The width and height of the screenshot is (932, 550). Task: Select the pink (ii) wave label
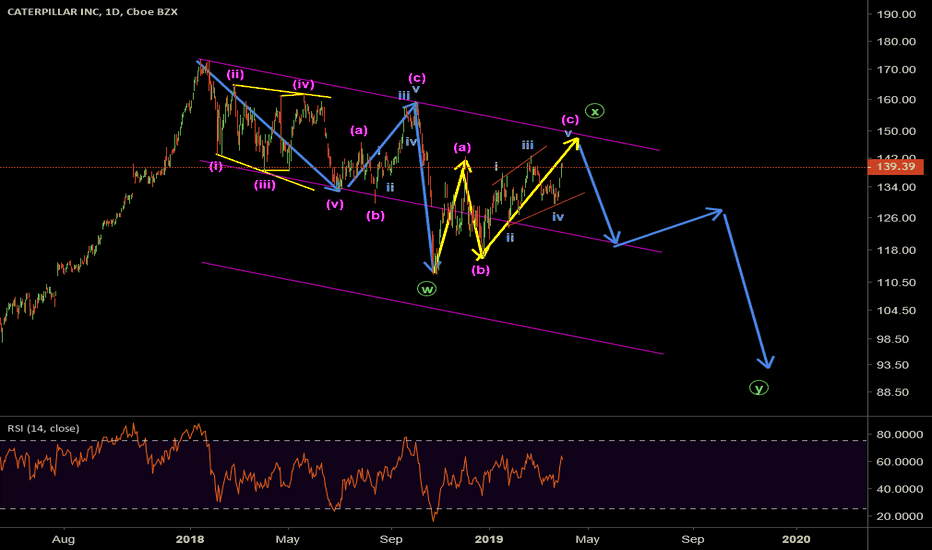click(235, 75)
